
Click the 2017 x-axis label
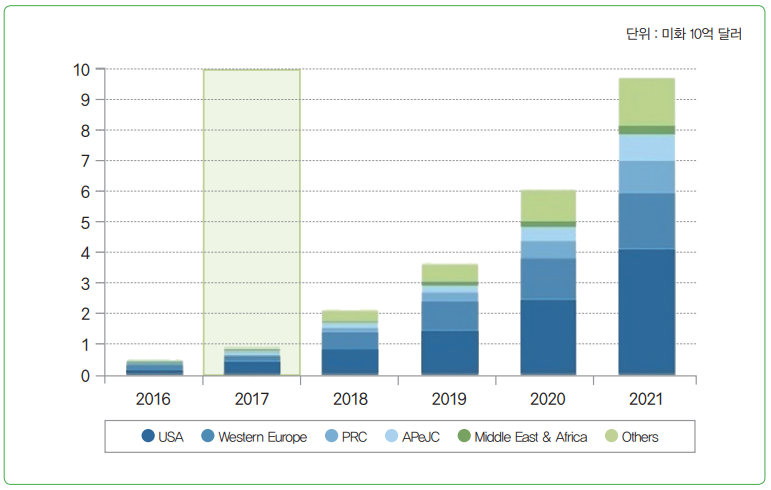click(x=252, y=399)
